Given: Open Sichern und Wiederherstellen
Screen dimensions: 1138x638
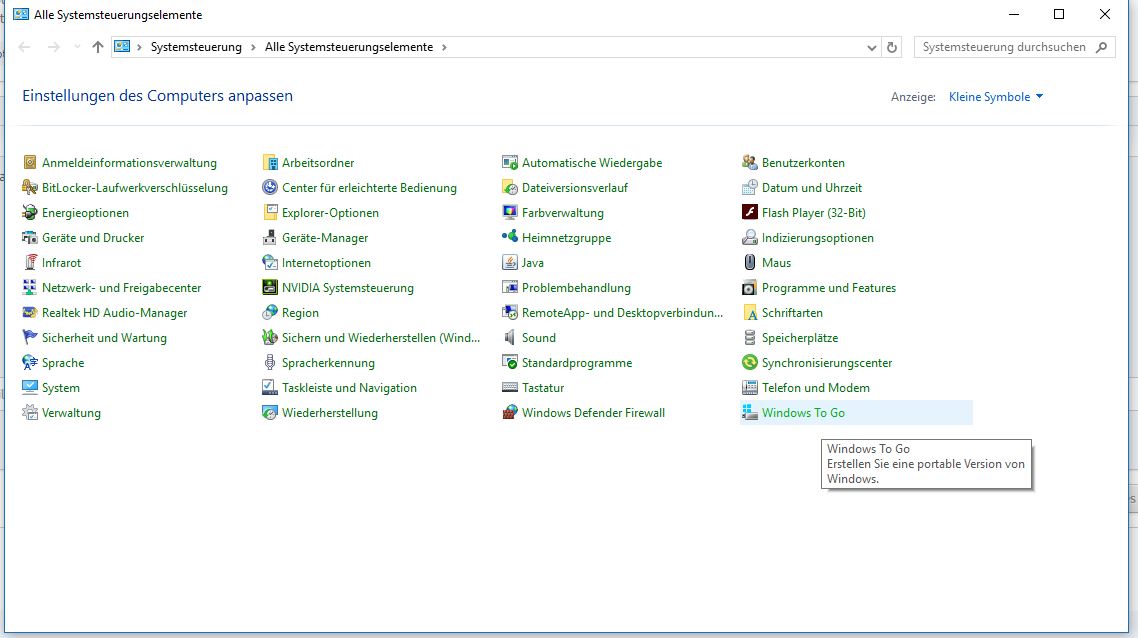Looking at the screenshot, I should point(381,338).
